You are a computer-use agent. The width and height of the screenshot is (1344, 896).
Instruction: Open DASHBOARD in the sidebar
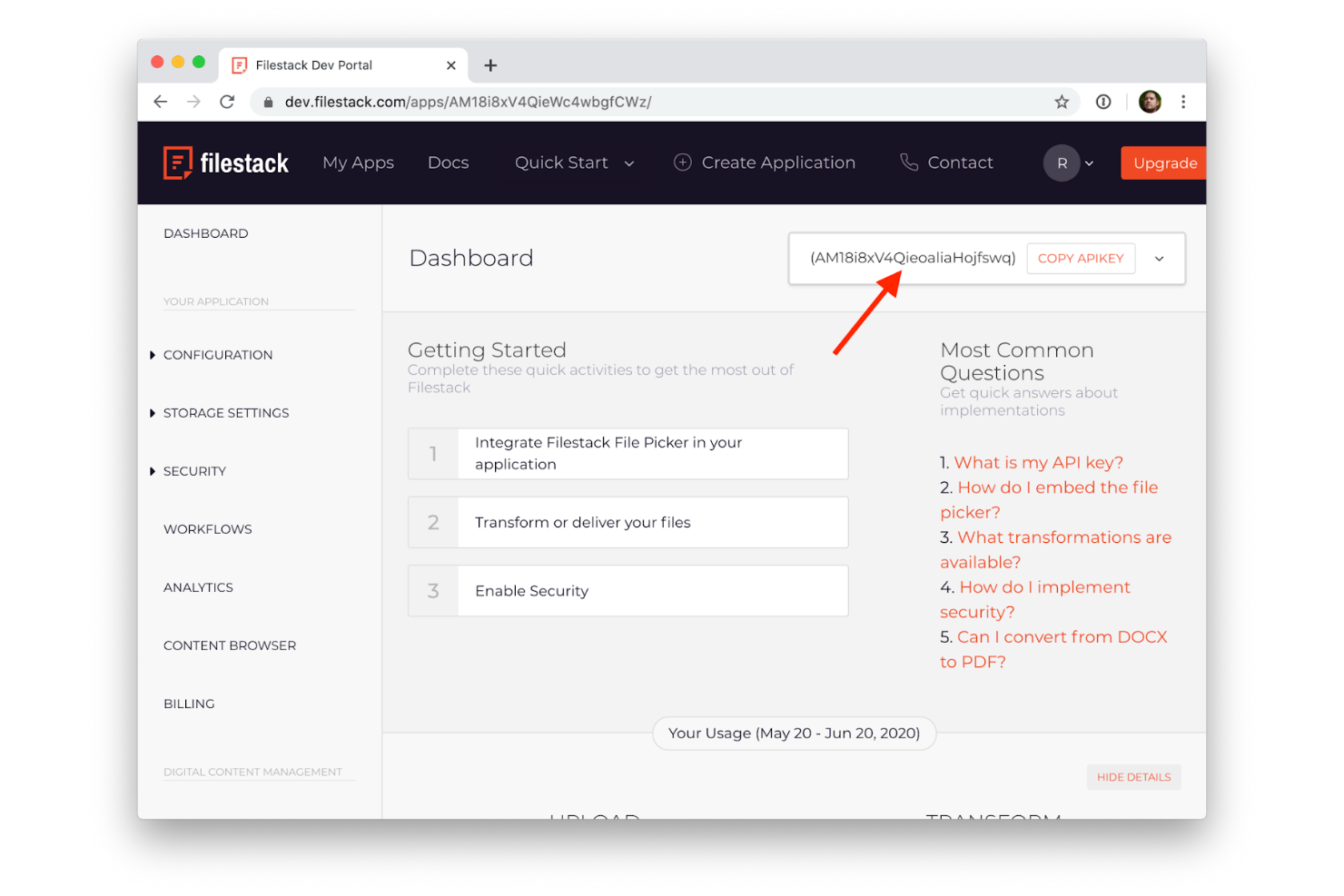click(x=206, y=233)
